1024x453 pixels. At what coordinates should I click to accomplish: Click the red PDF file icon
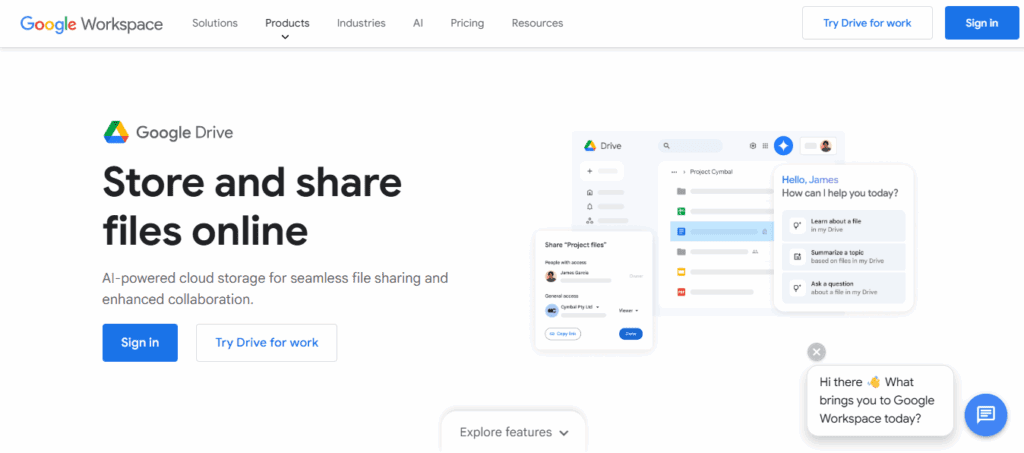click(x=680, y=292)
